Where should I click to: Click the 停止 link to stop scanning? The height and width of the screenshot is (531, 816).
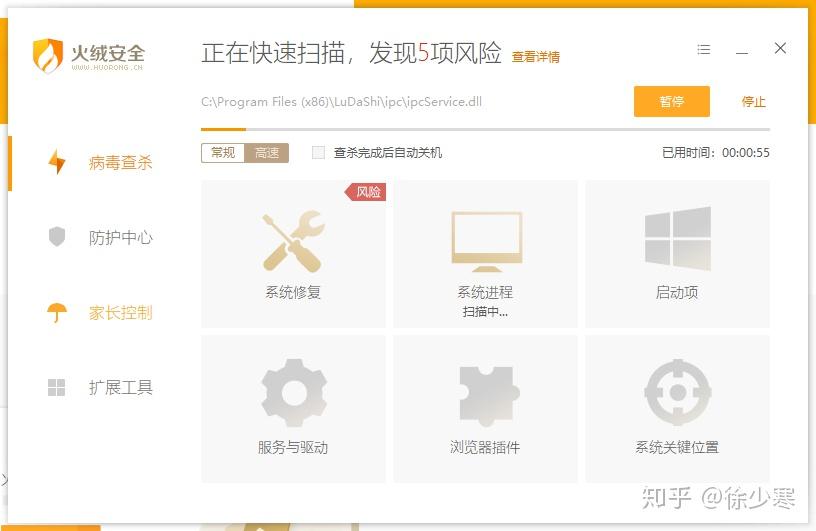click(x=753, y=102)
